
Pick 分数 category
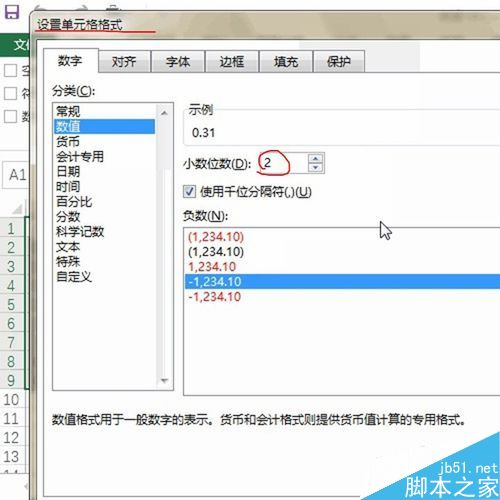[104, 217]
